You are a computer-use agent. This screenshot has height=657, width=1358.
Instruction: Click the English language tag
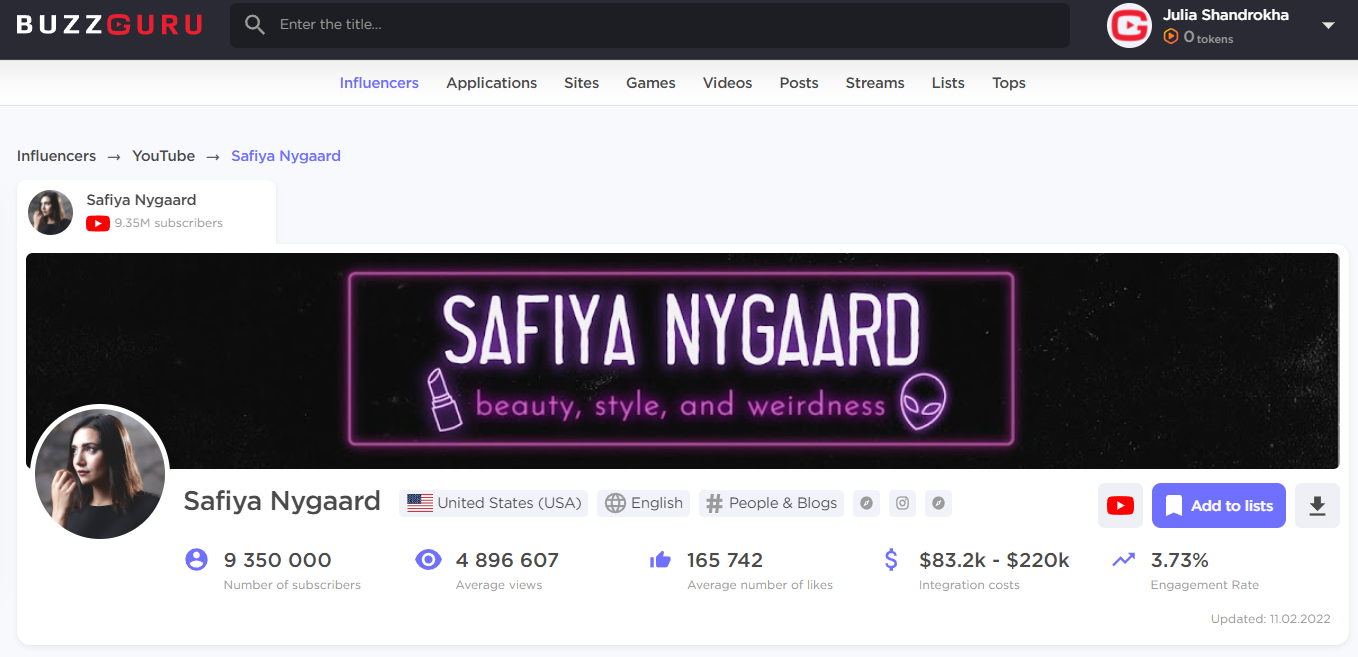point(645,503)
